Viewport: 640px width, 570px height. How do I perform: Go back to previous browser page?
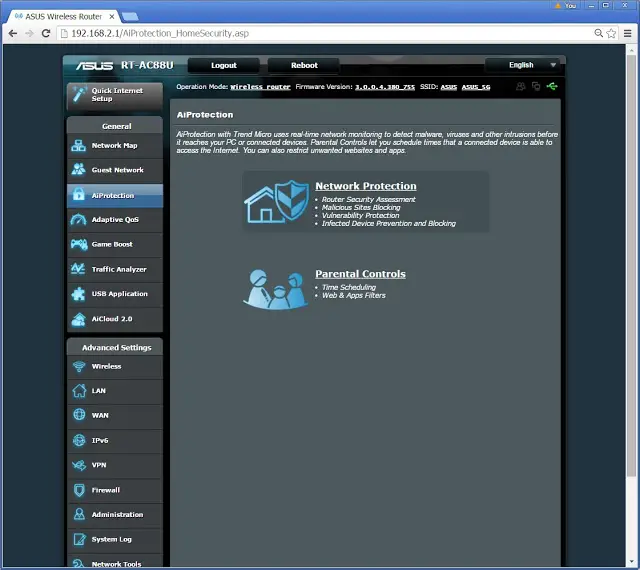coord(13,33)
